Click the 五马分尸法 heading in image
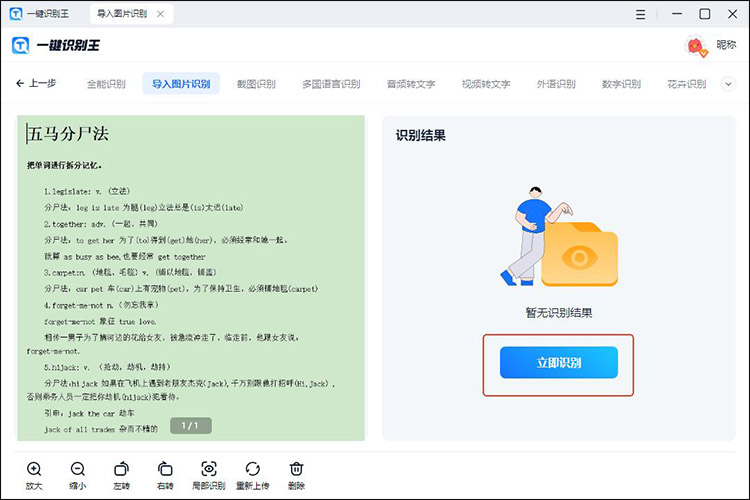Screen dimensions: 750x500 pos(68,133)
